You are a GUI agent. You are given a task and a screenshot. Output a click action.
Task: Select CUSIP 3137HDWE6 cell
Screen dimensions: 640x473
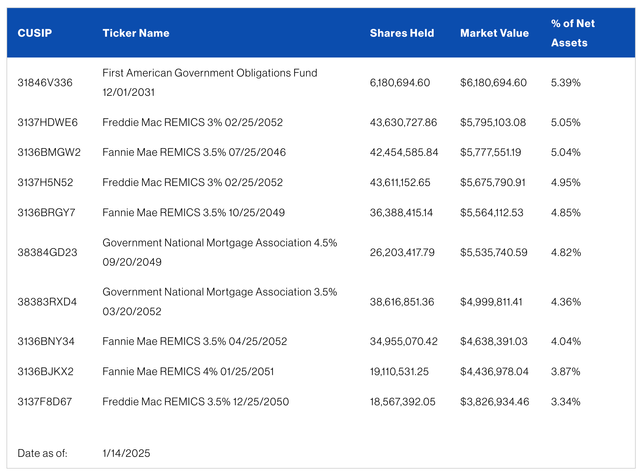point(47,122)
